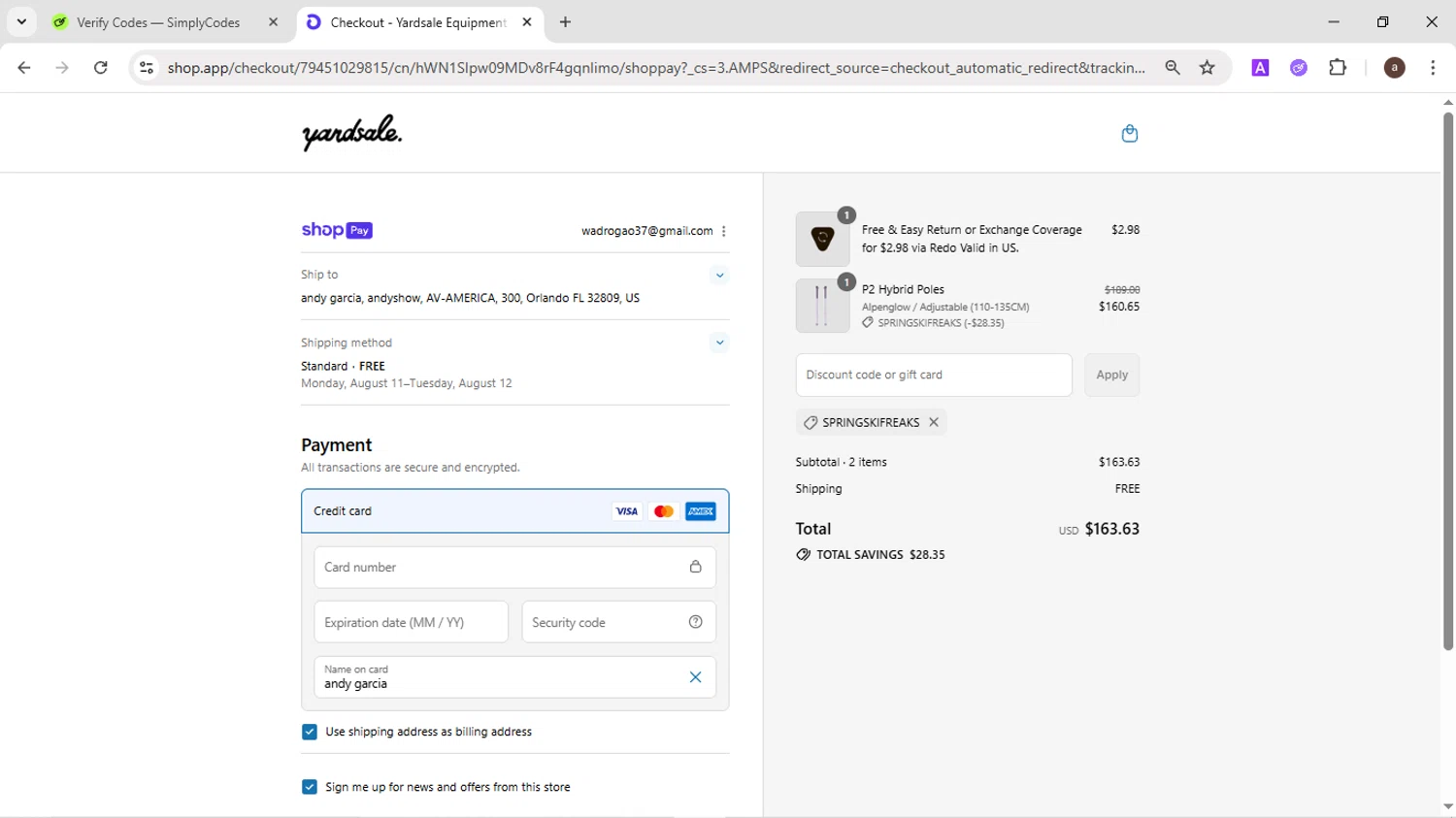
Task: View site information icon in address bar
Action: pyautogui.click(x=147, y=68)
